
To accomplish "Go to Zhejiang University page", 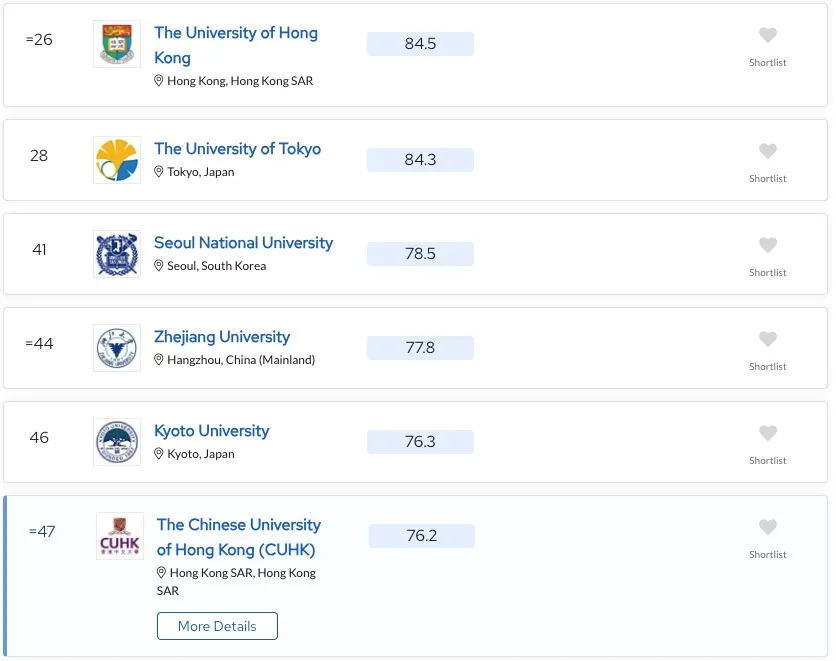I will coord(221,337).
